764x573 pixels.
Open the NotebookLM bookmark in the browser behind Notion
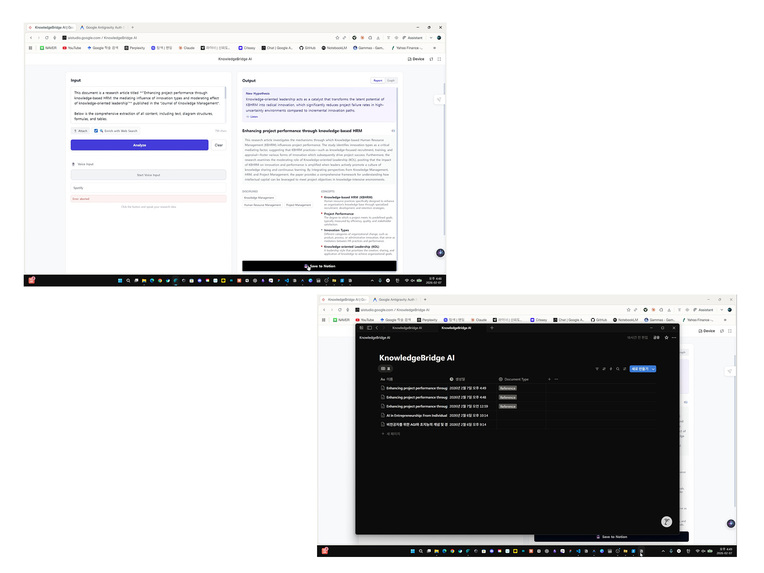tap(626, 320)
